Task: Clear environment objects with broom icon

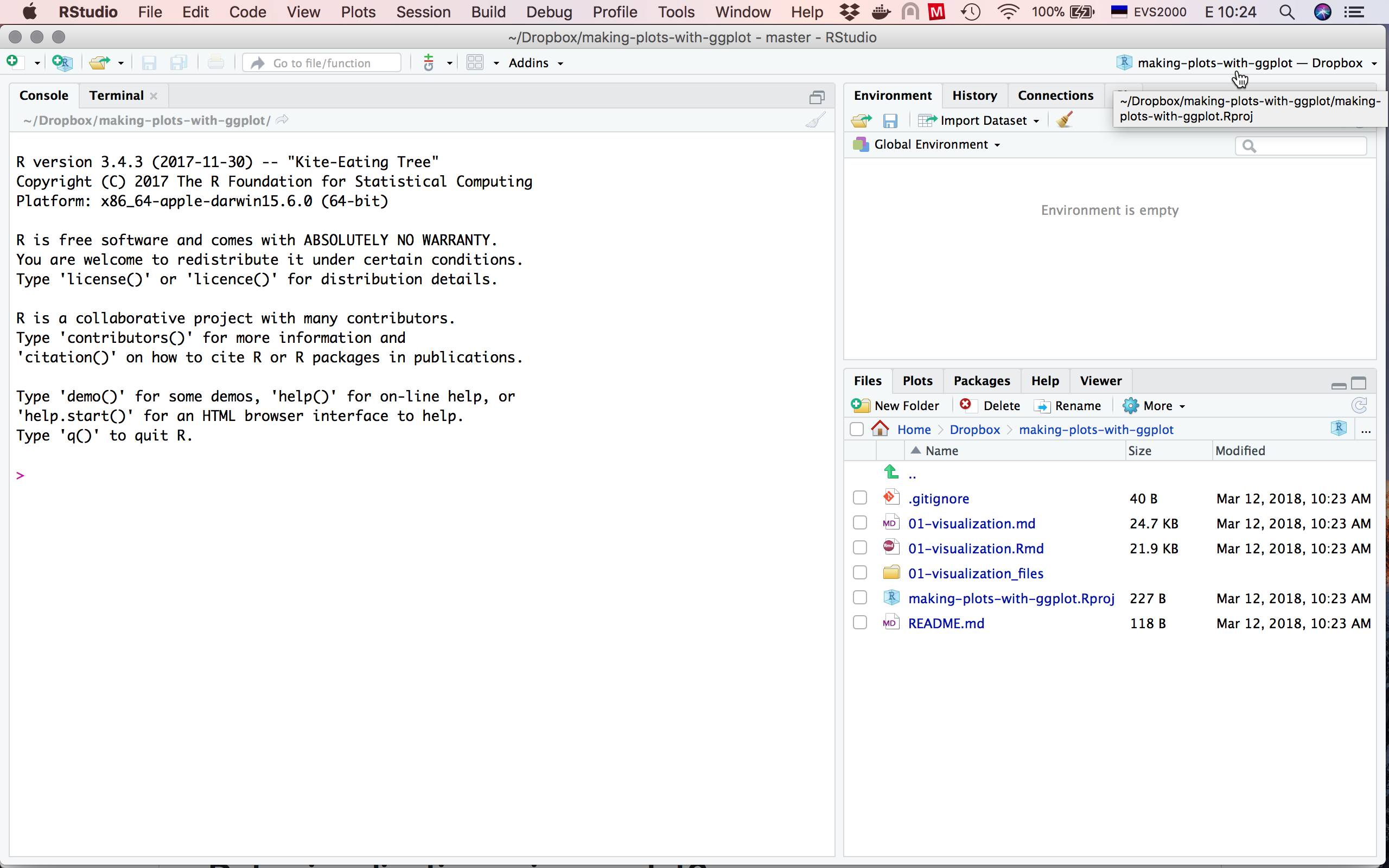Action: 1065,120
